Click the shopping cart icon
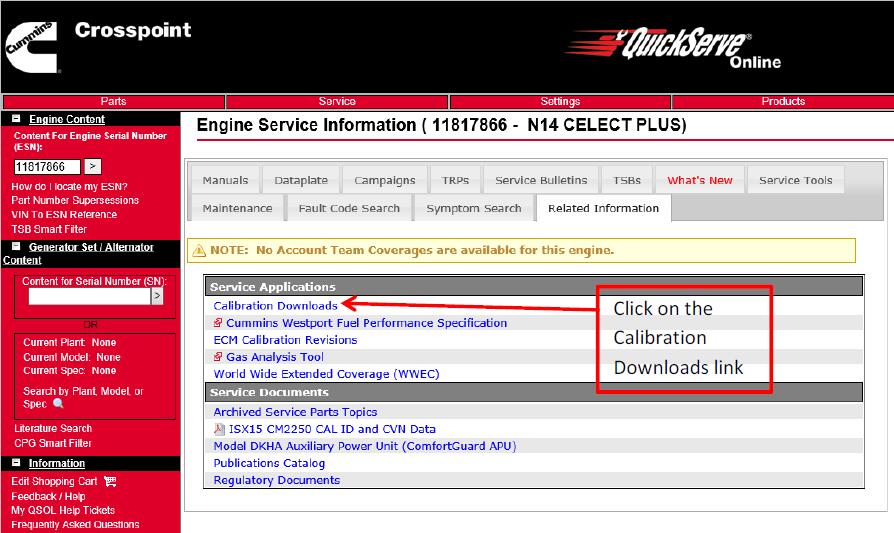The height and width of the screenshot is (533, 894). (x=110, y=481)
